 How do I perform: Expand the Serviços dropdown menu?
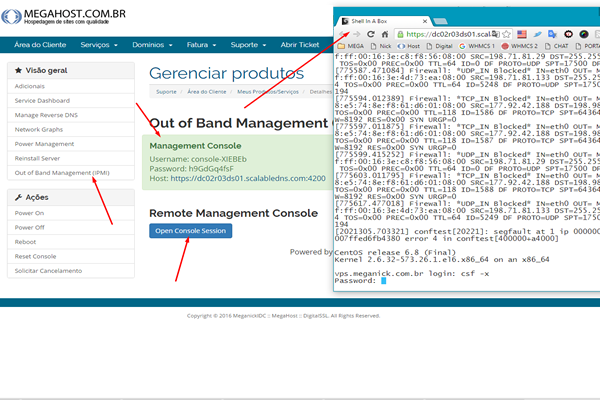pos(99,45)
